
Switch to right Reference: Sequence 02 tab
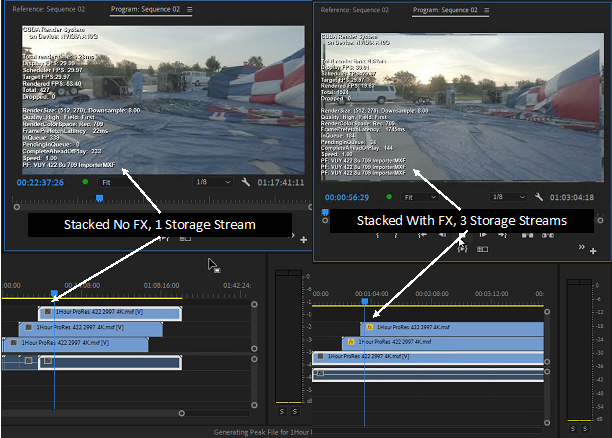354,10
